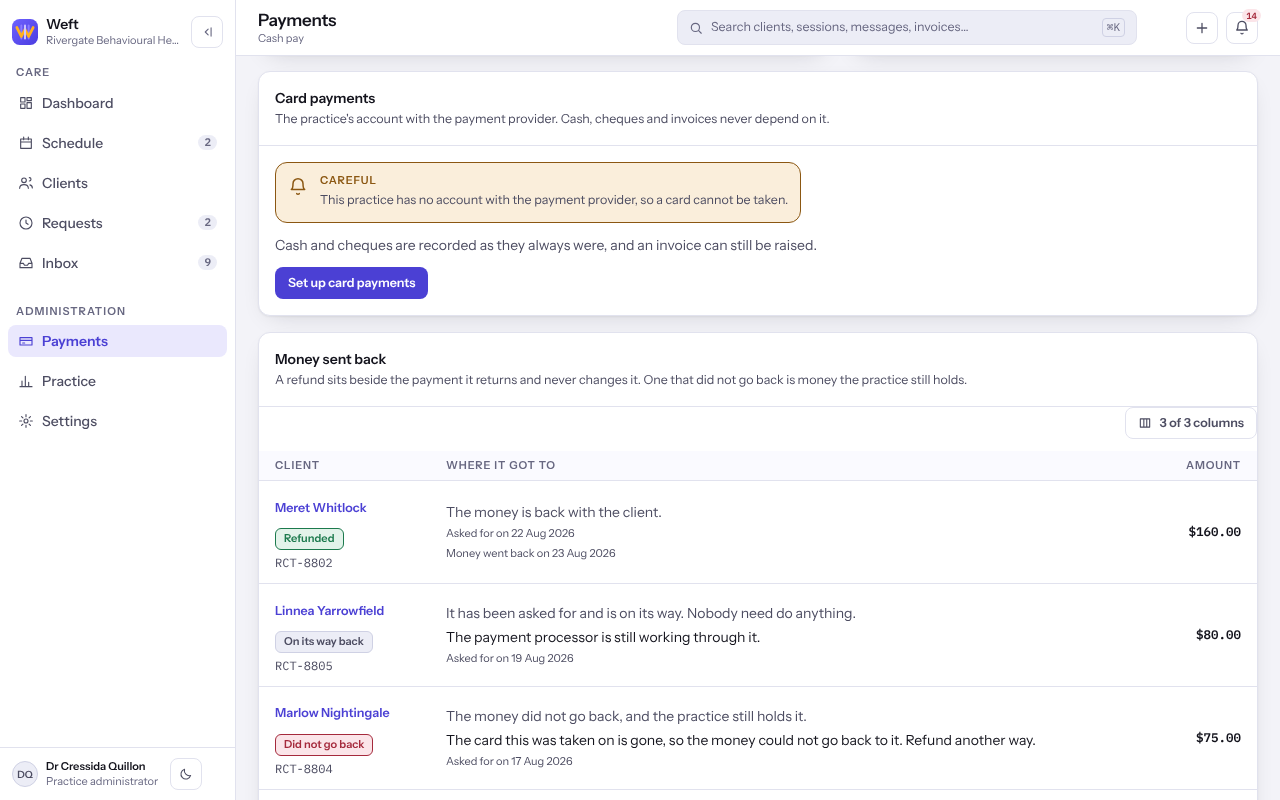Image resolution: width=1280 pixels, height=800 pixels.
Task: Click receipt number RCT-8802
Action: [x=304, y=563]
